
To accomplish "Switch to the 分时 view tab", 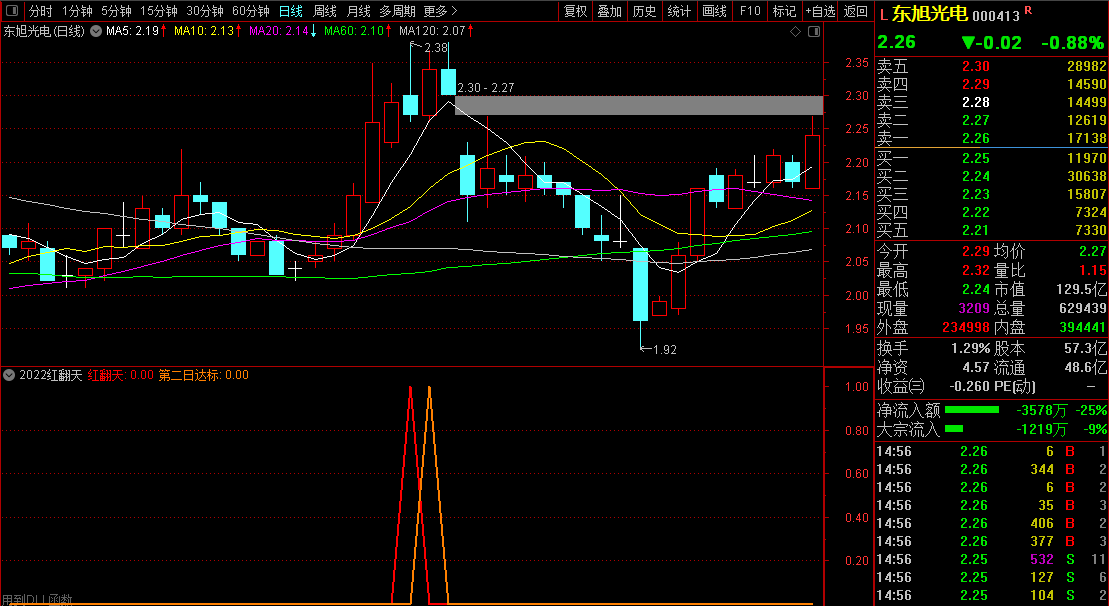I will (x=40, y=11).
